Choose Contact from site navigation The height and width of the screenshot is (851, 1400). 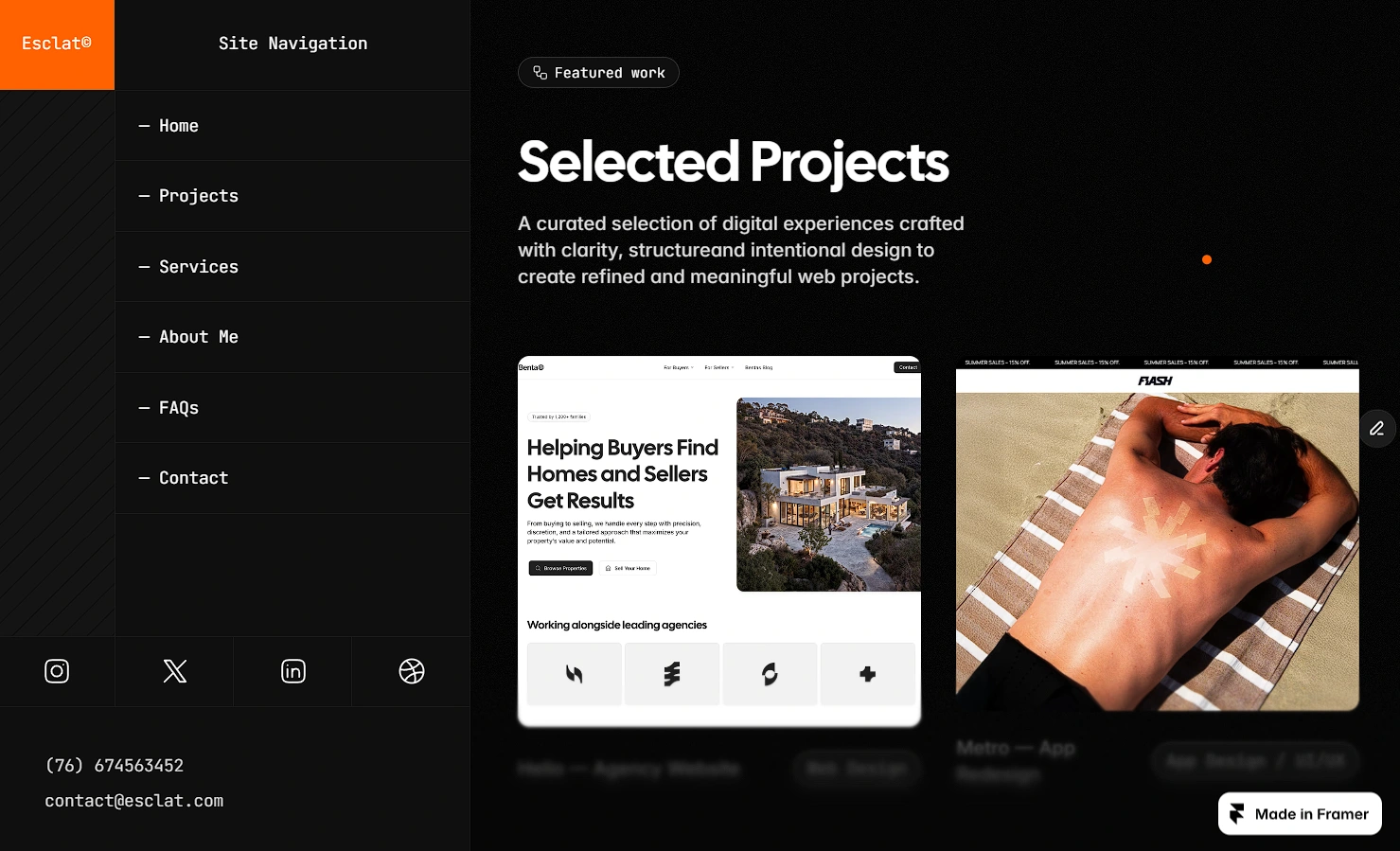[x=292, y=478]
